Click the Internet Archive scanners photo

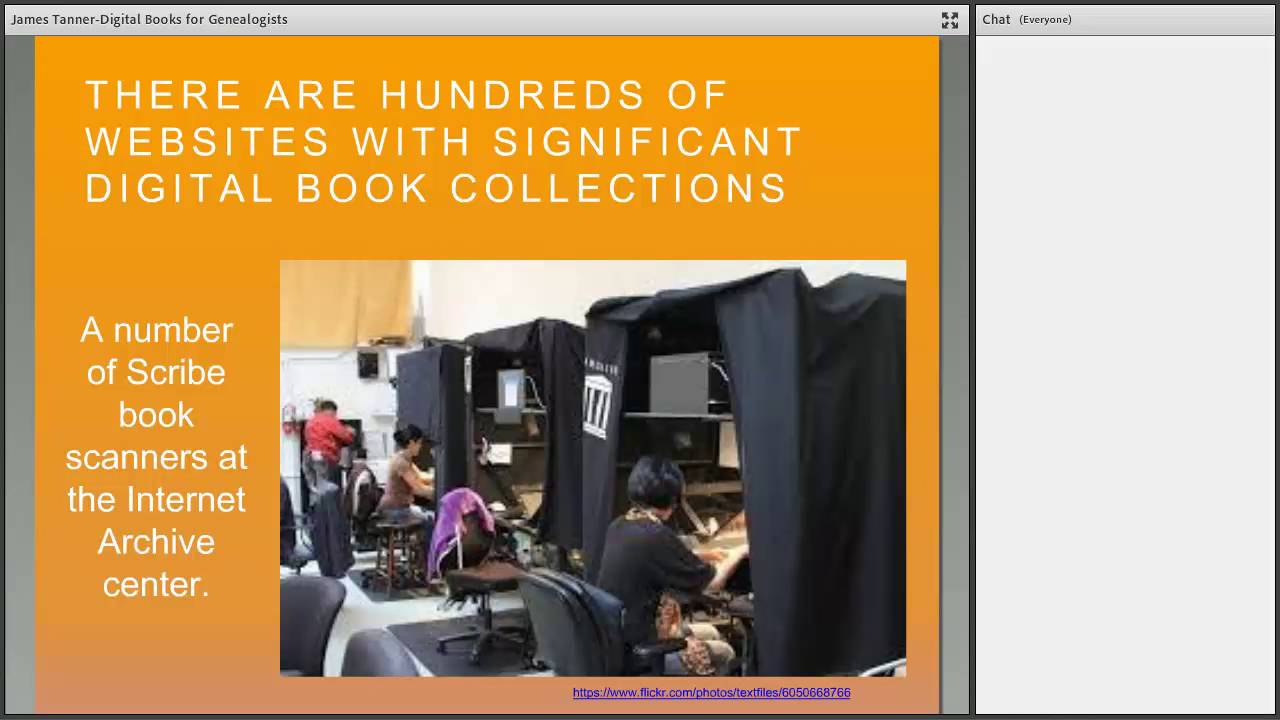(593, 468)
